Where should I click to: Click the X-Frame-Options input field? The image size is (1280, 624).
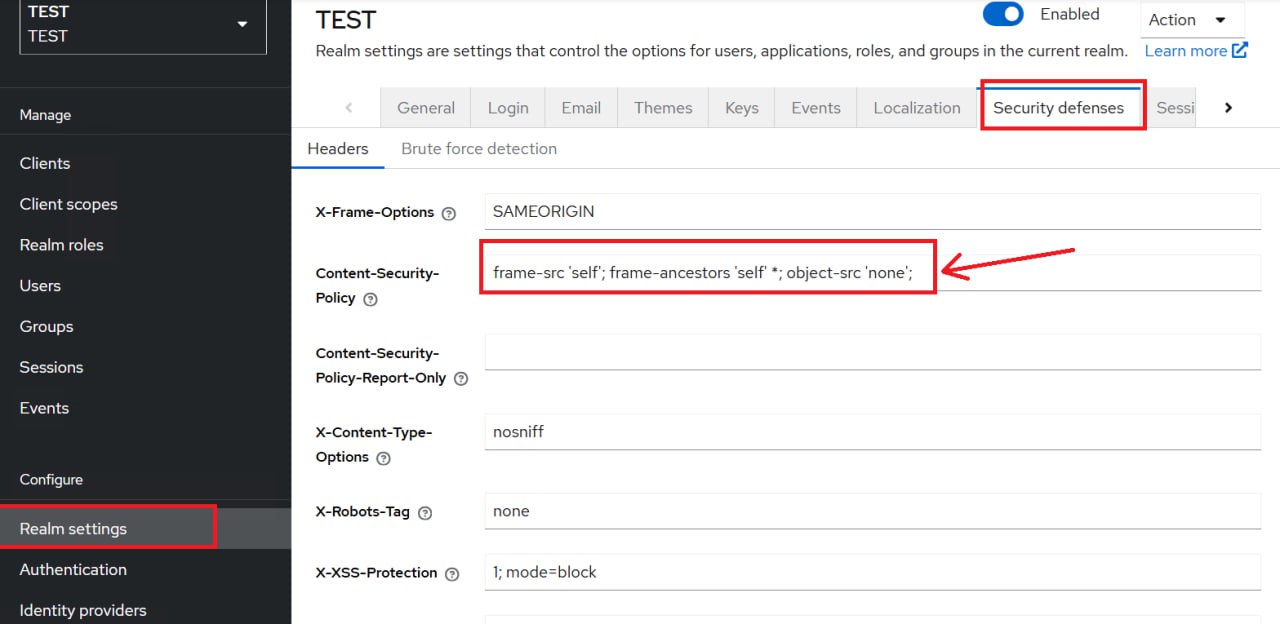coord(872,212)
